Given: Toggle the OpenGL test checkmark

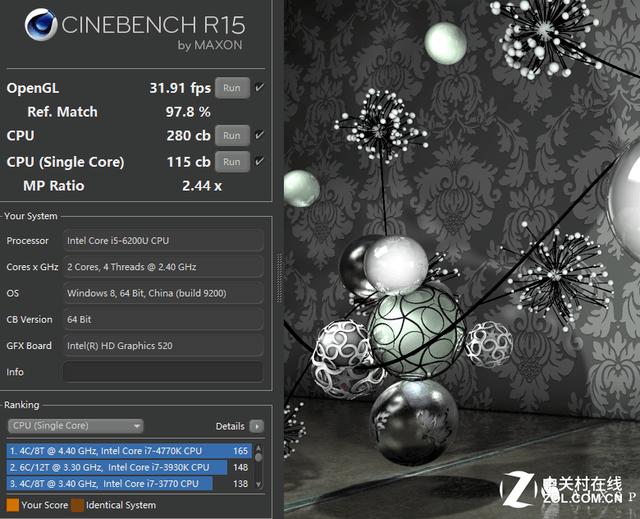Looking at the screenshot, I should [x=259, y=87].
